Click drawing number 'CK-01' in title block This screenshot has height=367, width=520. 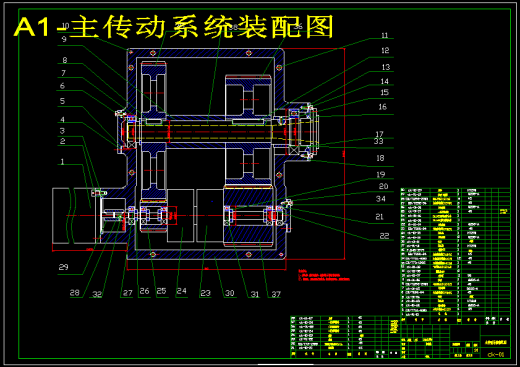pyautogui.click(x=496, y=354)
